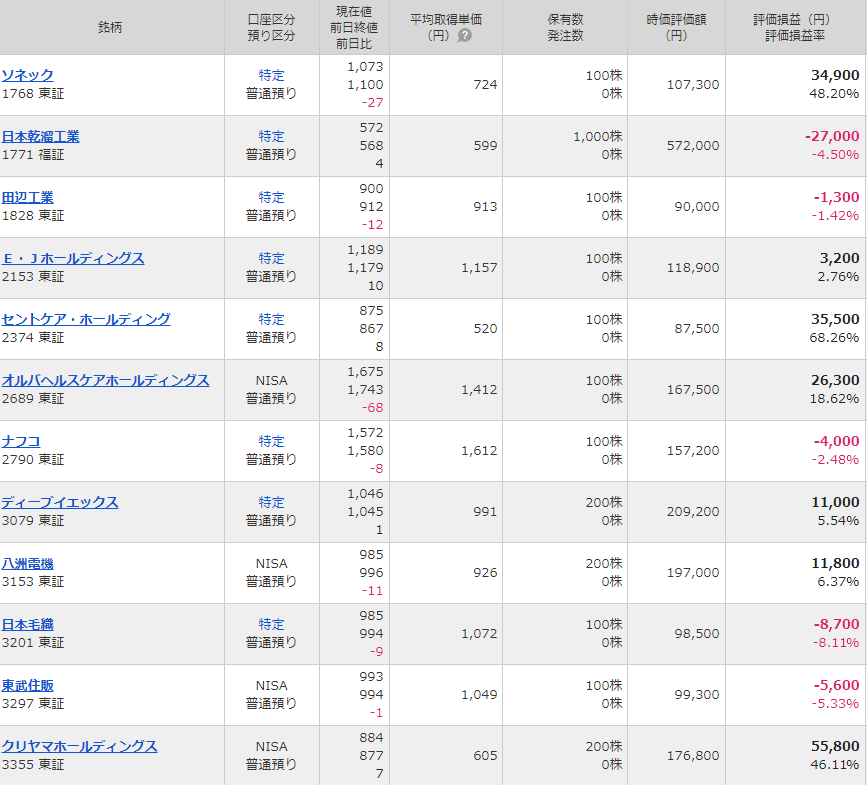Select the profit value 26,300
867x785 pixels.
pyautogui.click(x=835, y=380)
